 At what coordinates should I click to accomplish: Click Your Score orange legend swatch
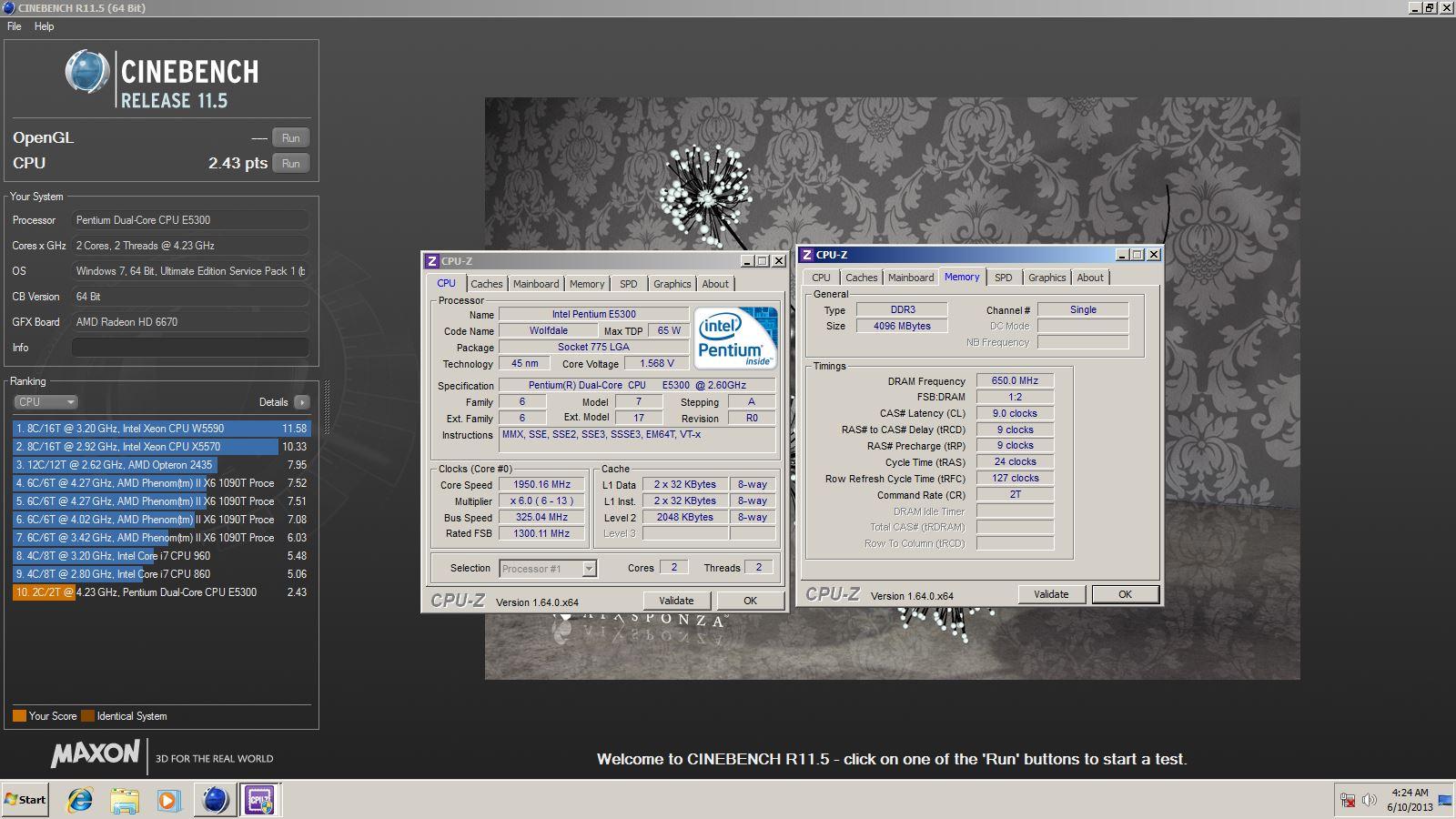19,716
